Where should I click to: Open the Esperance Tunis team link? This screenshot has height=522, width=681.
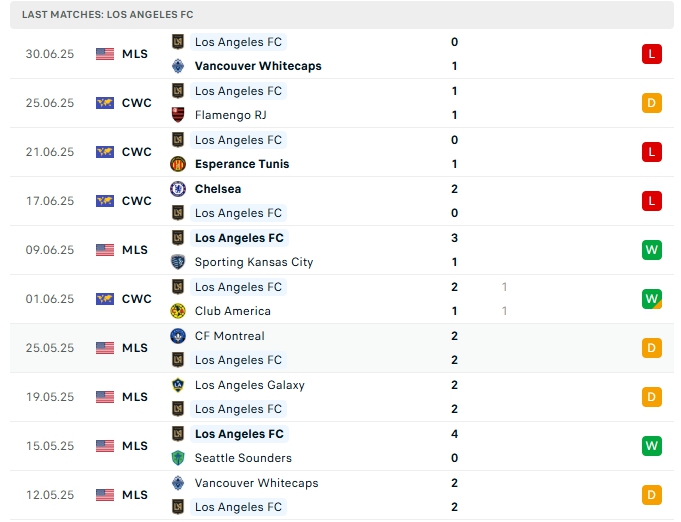click(x=242, y=164)
